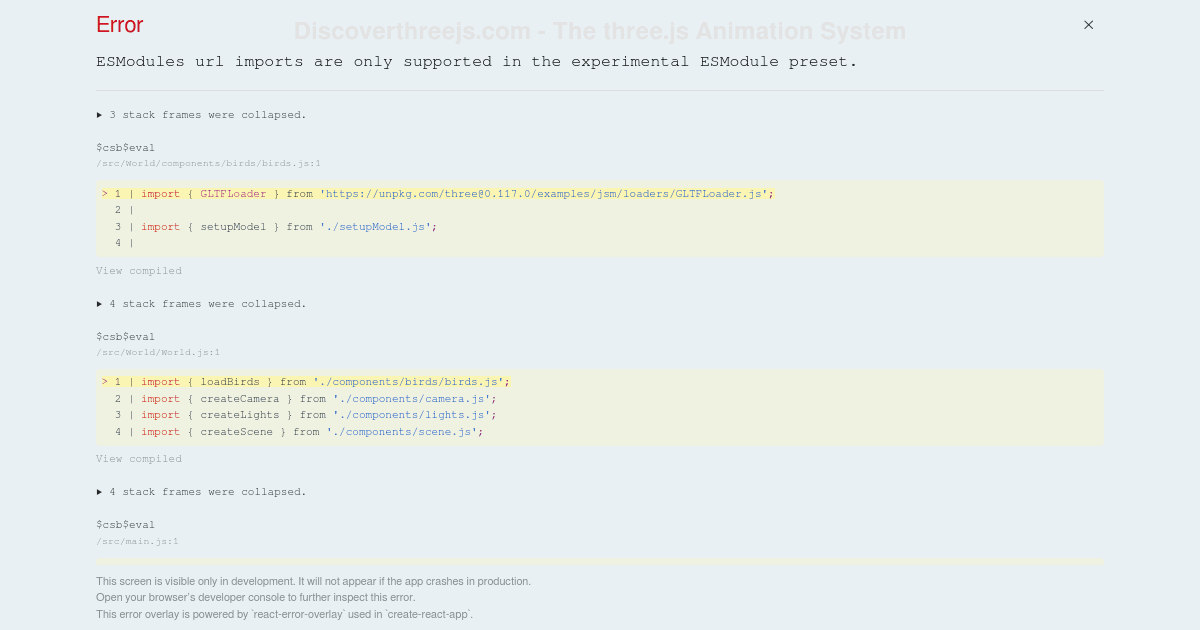The image size is (1200, 630).
Task: Click the $csb$eval label above main.js path
Action: [125, 525]
